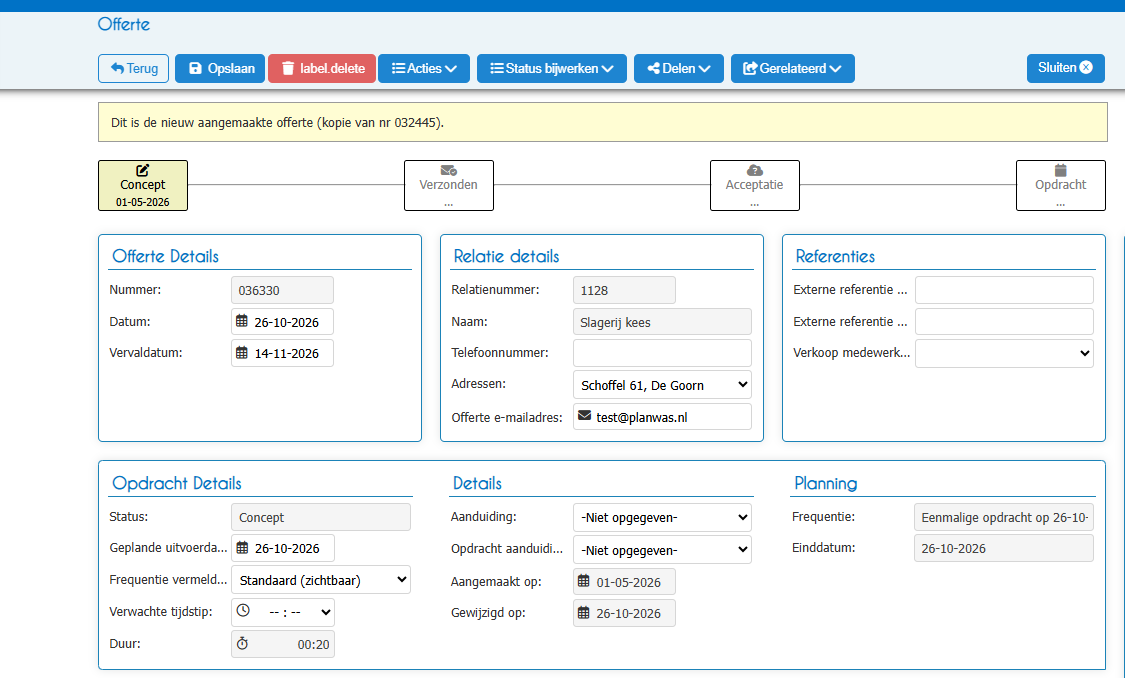This screenshot has height=678, width=1125.
Task: Click the Frequentie field in Planning
Action: tap(1004, 517)
